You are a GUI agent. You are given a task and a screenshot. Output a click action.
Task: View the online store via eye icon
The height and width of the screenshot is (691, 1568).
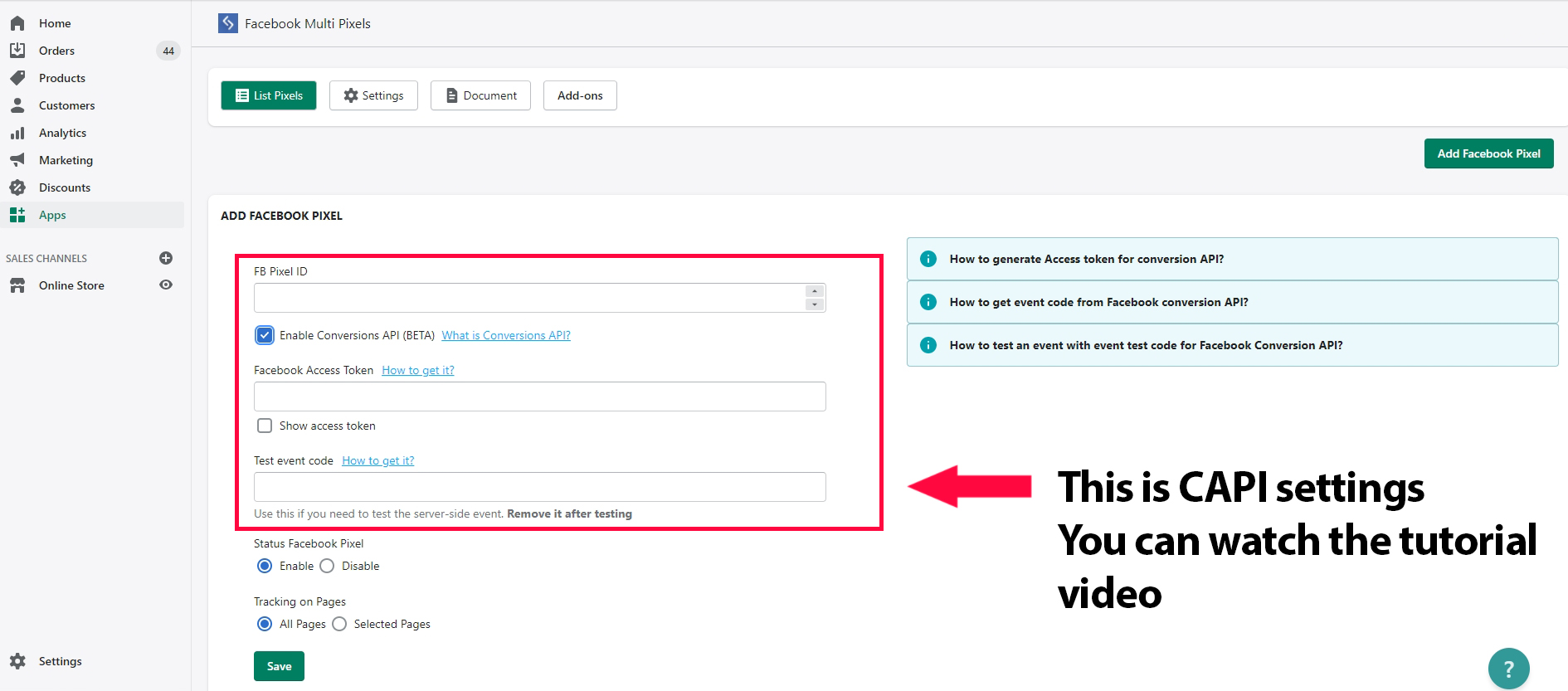pos(166,285)
